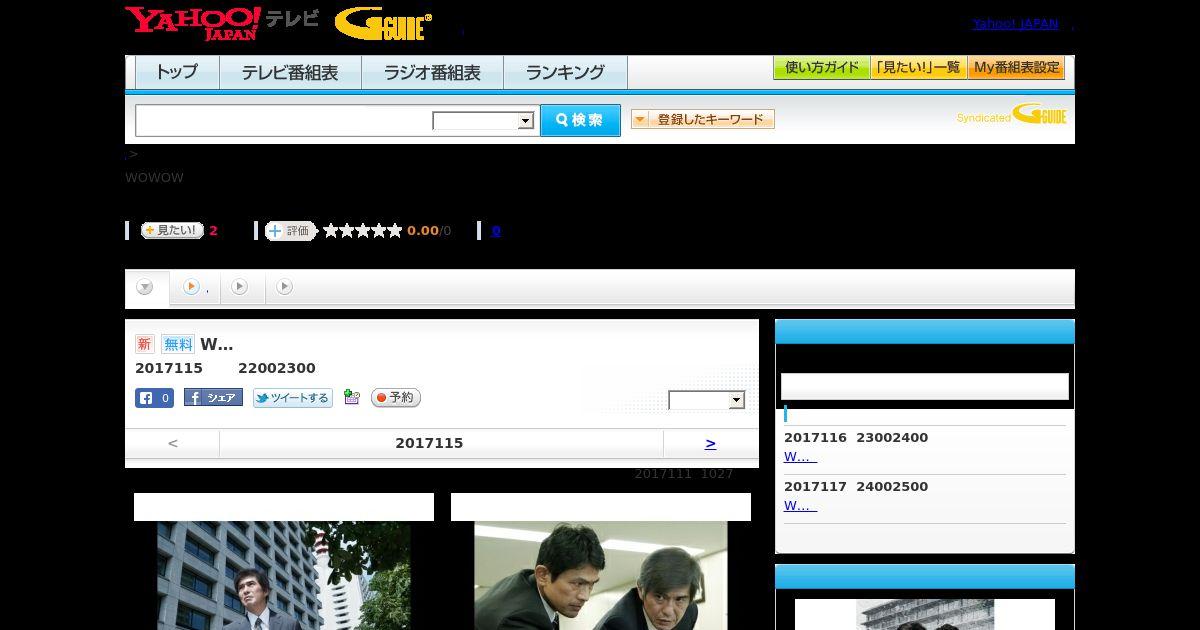Rate with the fourth star
Viewport: 1200px width, 630px height.
pyautogui.click(x=379, y=231)
